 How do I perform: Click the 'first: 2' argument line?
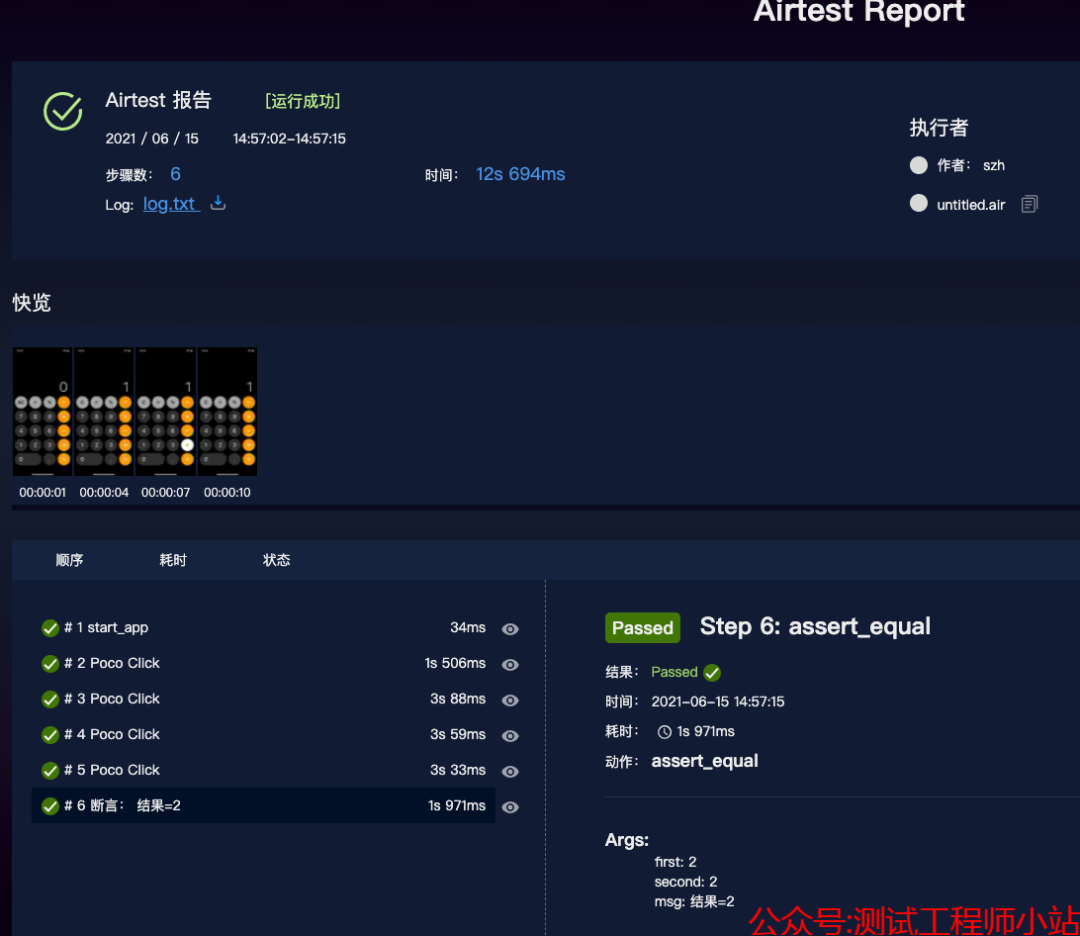coord(675,862)
